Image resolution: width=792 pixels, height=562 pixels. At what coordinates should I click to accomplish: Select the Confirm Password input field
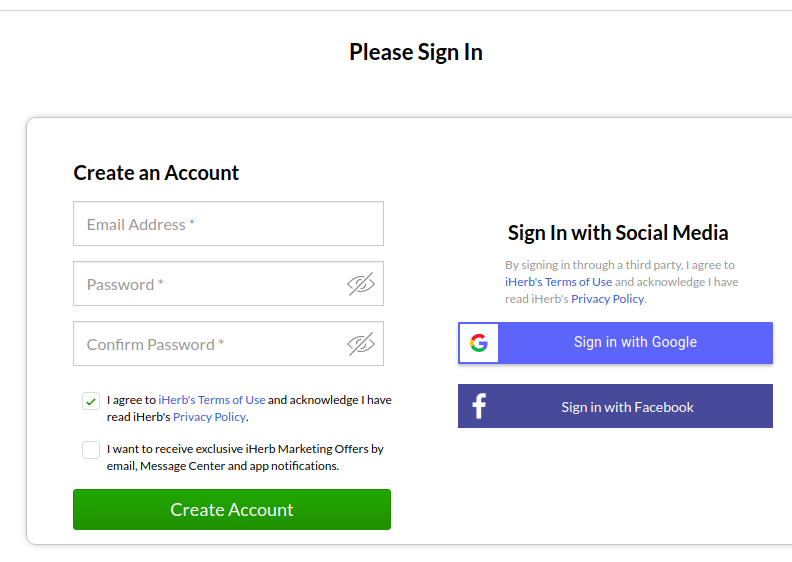[210, 344]
